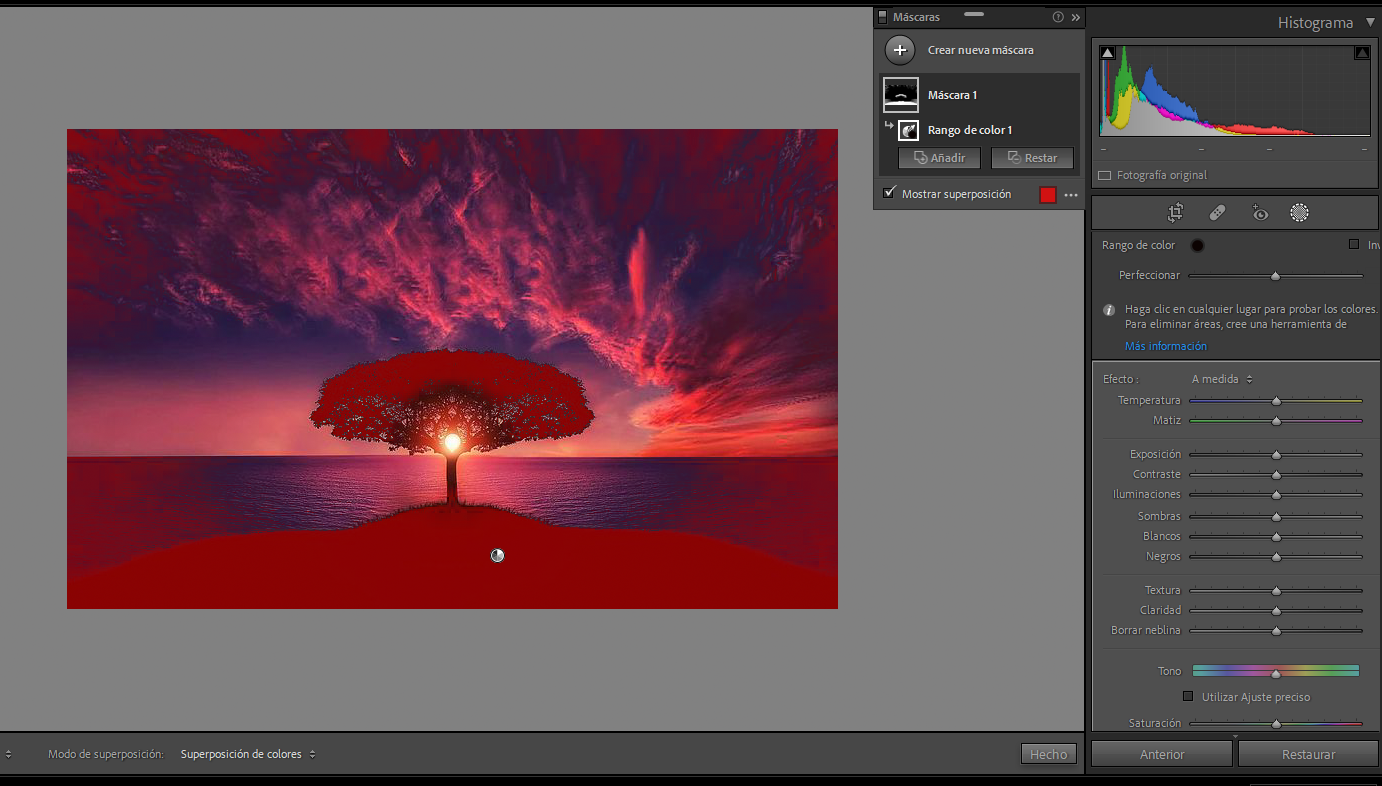Uncheck Mostrar superposición
1382x786 pixels.
[x=889, y=193]
